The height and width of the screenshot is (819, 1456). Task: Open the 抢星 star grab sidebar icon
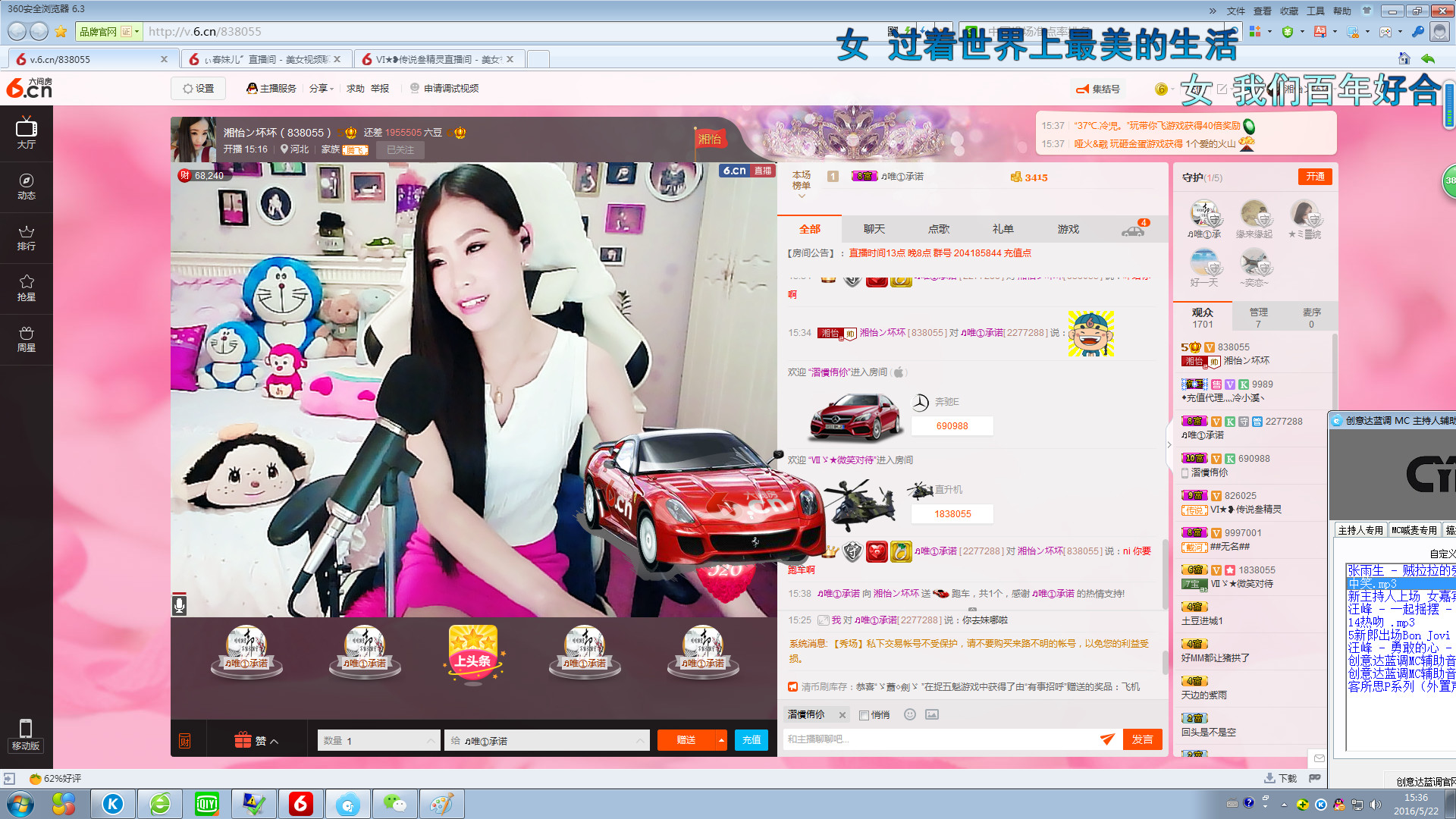pyautogui.click(x=27, y=288)
